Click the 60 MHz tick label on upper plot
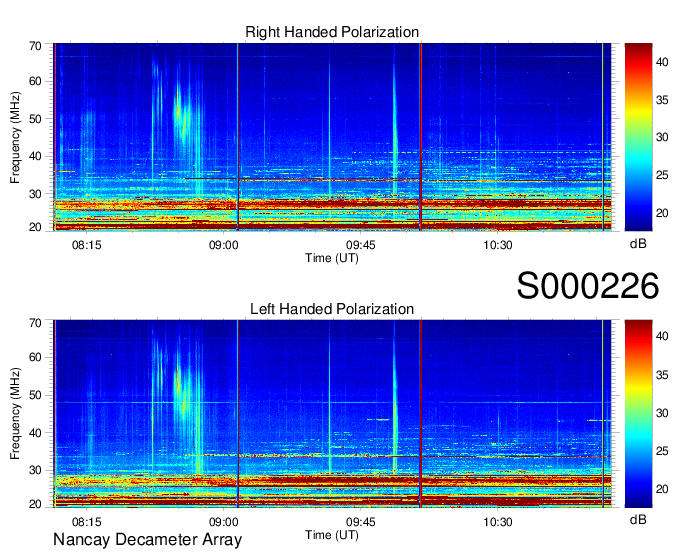 point(35,82)
